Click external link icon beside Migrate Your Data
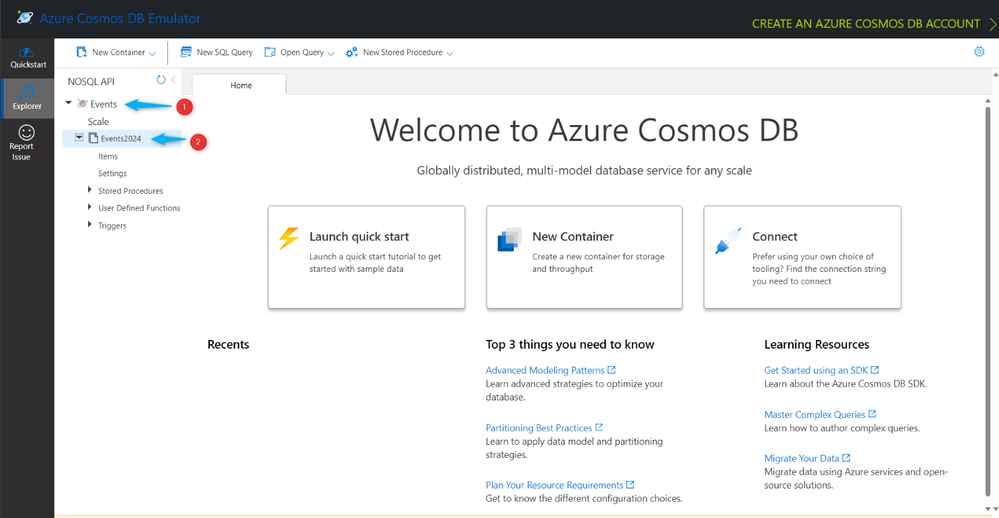The image size is (999, 518). (846, 457)
